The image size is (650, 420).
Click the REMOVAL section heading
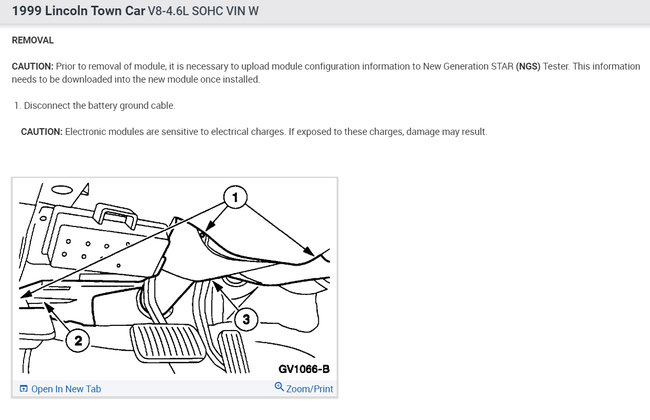click(x=33, y=40)
